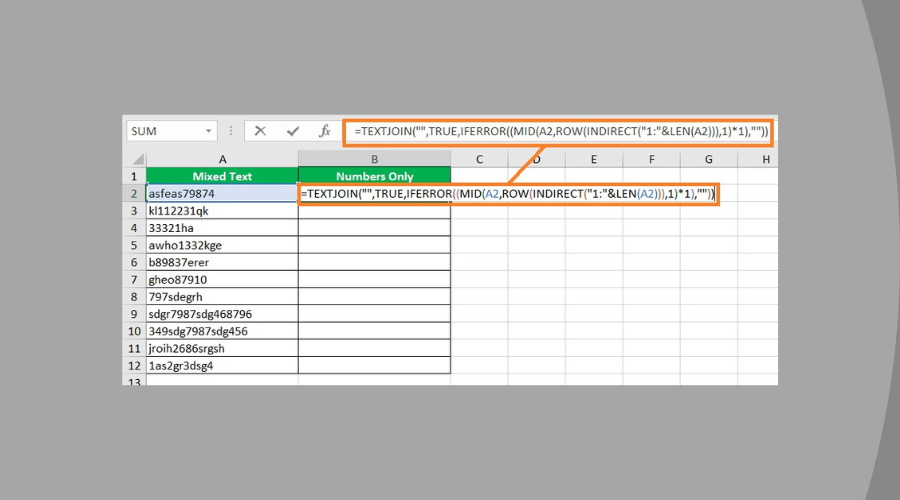This screenshot has width=900, height=500.
Task: Select empty cell B4 beside 33321ha
Action: click(x=374, y=228)
